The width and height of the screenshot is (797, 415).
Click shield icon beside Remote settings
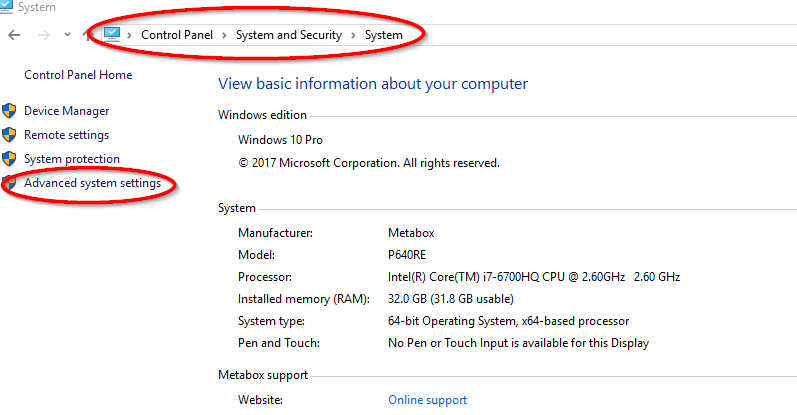tap(9, 135)
